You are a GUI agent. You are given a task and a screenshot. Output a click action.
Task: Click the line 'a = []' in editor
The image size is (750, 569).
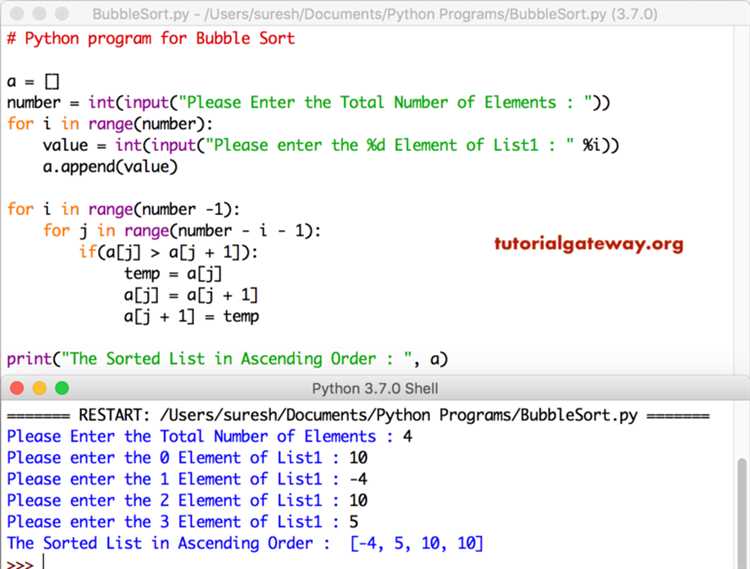point(33,82)
